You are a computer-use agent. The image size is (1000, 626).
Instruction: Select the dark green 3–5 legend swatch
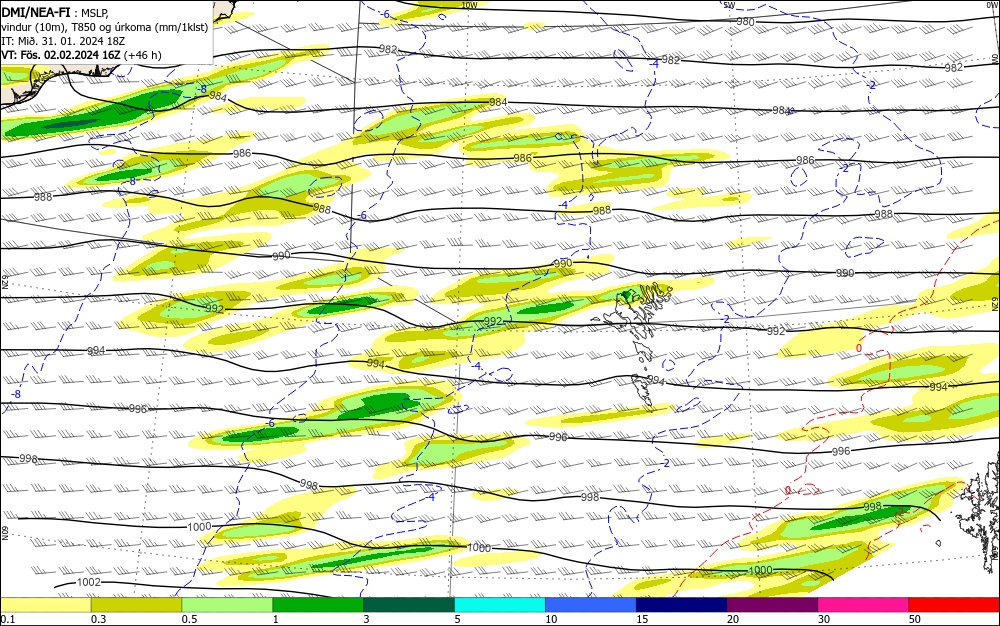tap(409, 605)
